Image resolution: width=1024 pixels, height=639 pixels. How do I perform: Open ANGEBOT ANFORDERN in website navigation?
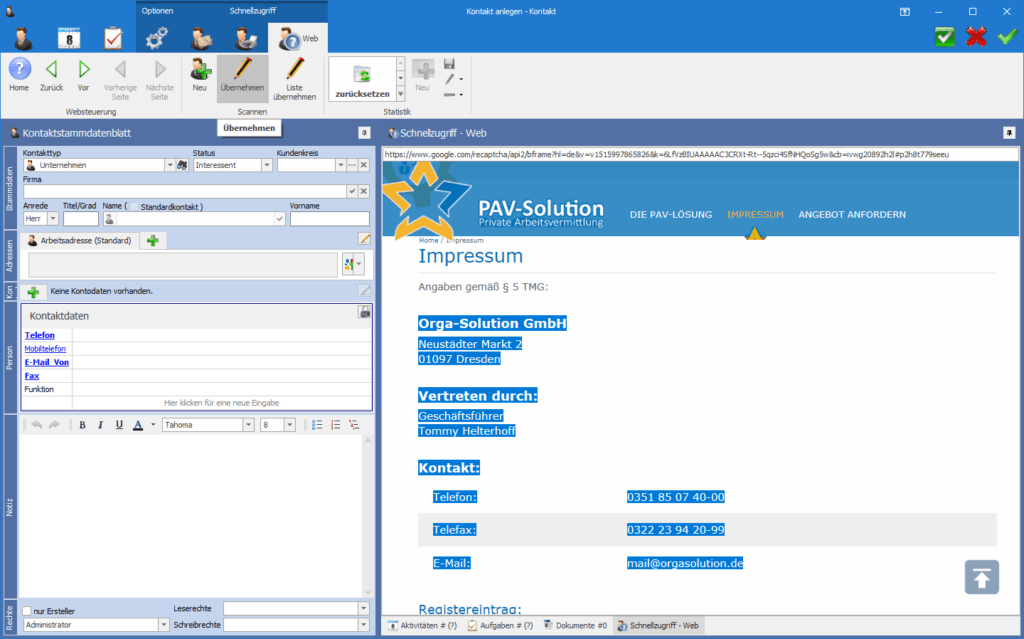click(852, 214)
